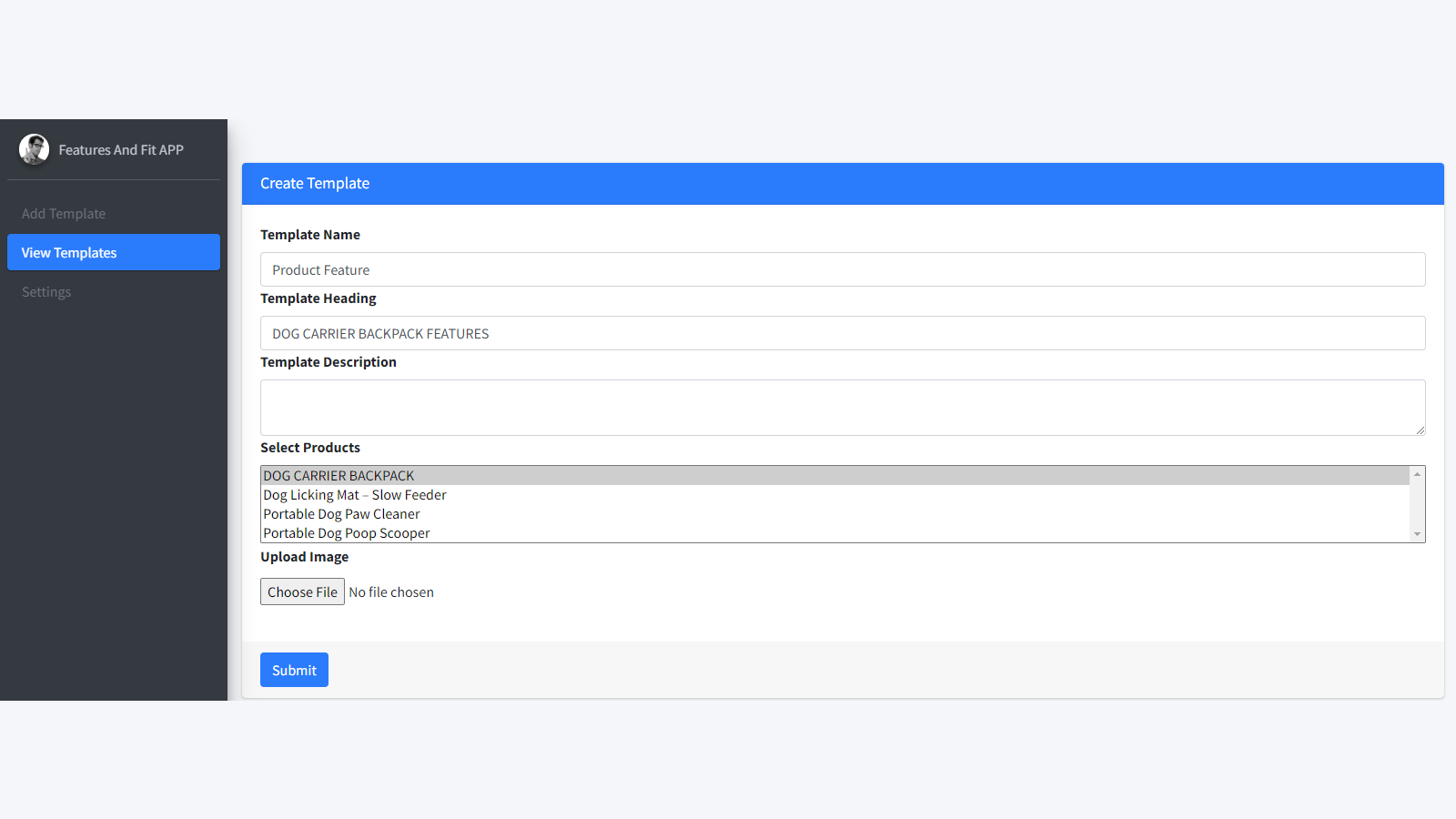The height and width of the screenshot is (819, 1456).
Task: Click the user avatar in the sidebar
Action: click(x=34, y=149)
